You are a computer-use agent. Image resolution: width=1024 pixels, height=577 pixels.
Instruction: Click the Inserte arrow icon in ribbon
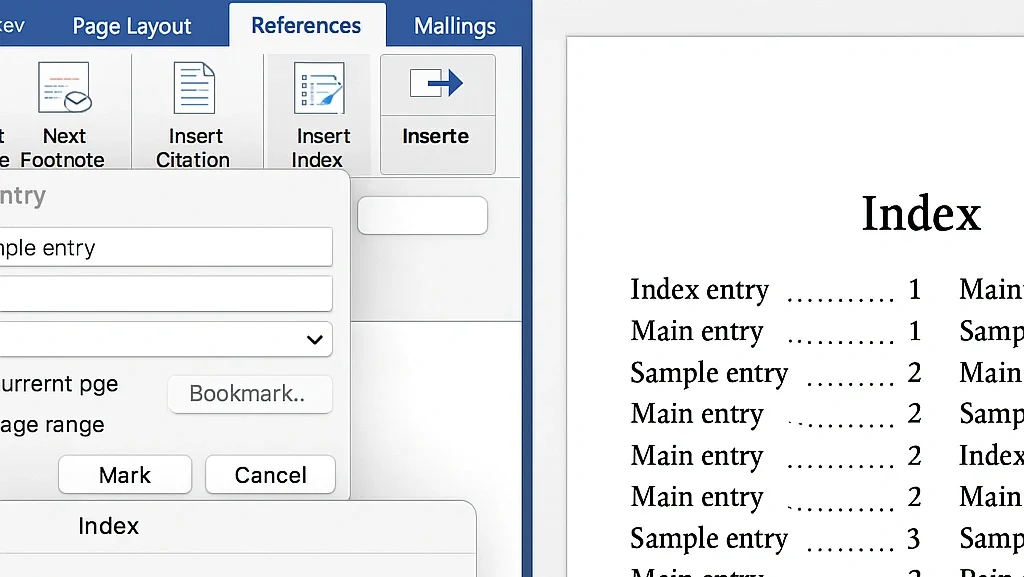pyautogui.click(x=436, y=84)
